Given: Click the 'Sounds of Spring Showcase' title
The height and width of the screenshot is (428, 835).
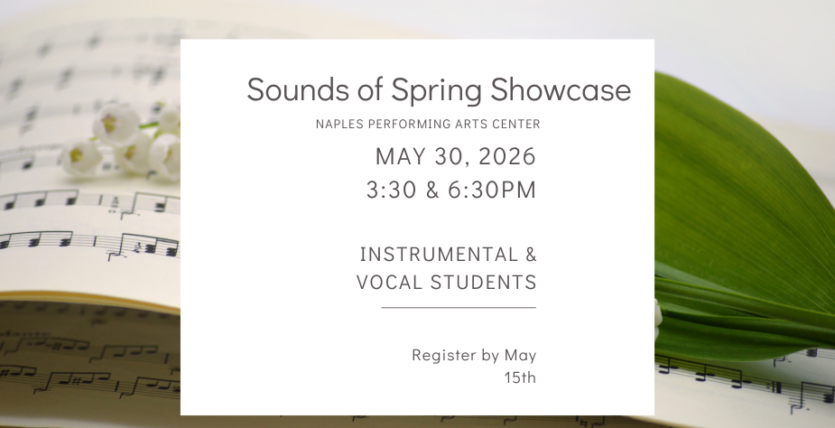Looking at the screenshot, I should [438, 89].
